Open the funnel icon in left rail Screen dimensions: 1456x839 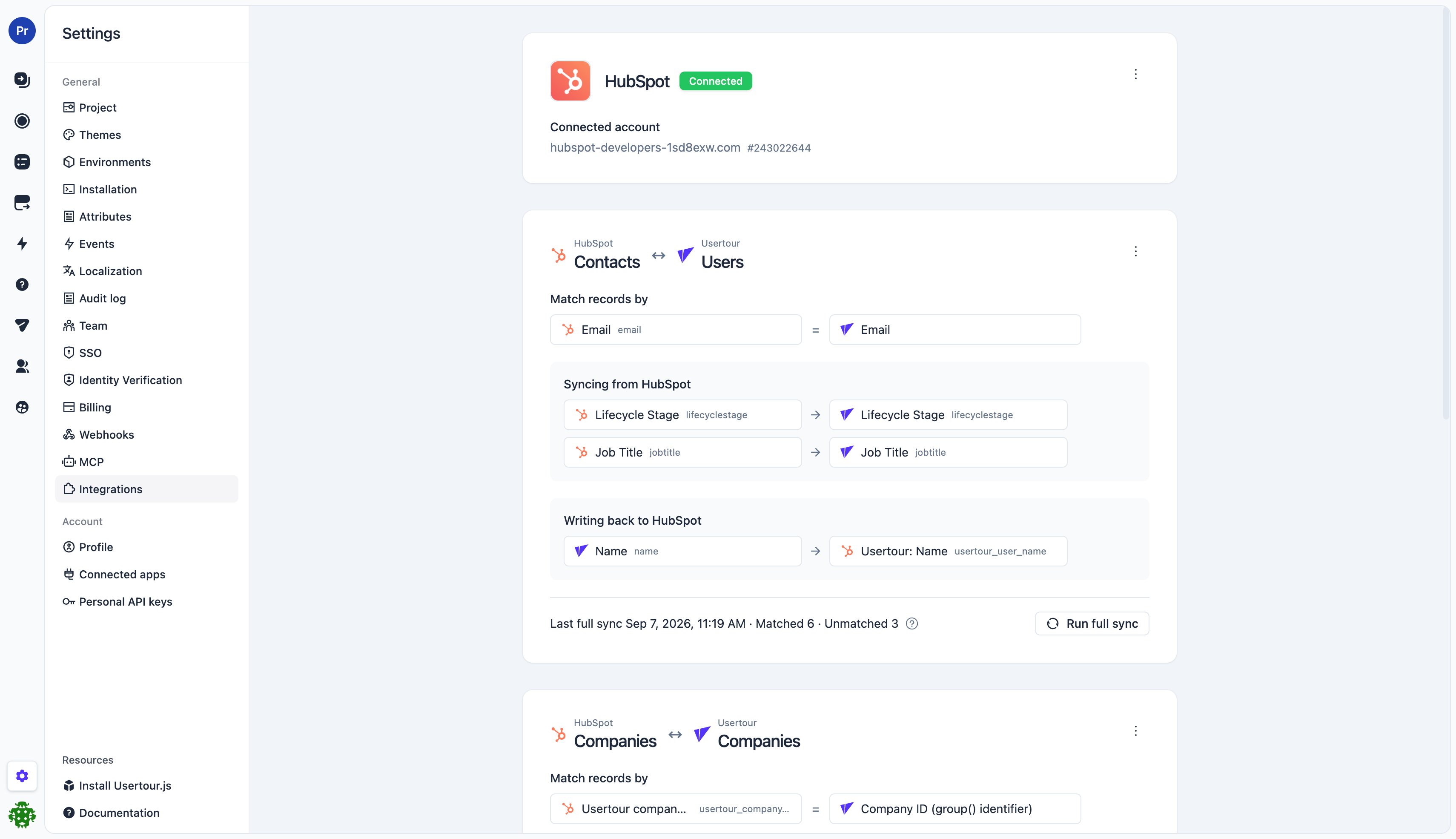(22, 325)
